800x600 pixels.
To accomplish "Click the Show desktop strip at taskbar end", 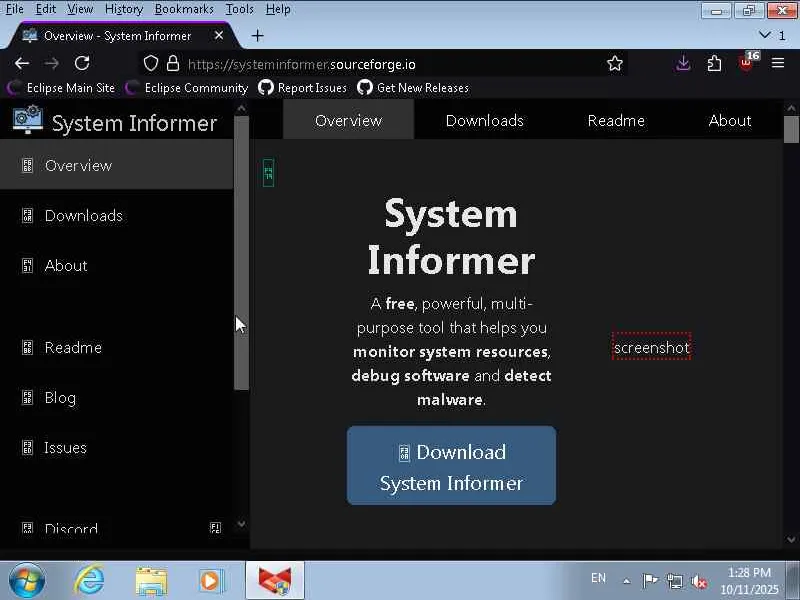I will pos(793,581).
